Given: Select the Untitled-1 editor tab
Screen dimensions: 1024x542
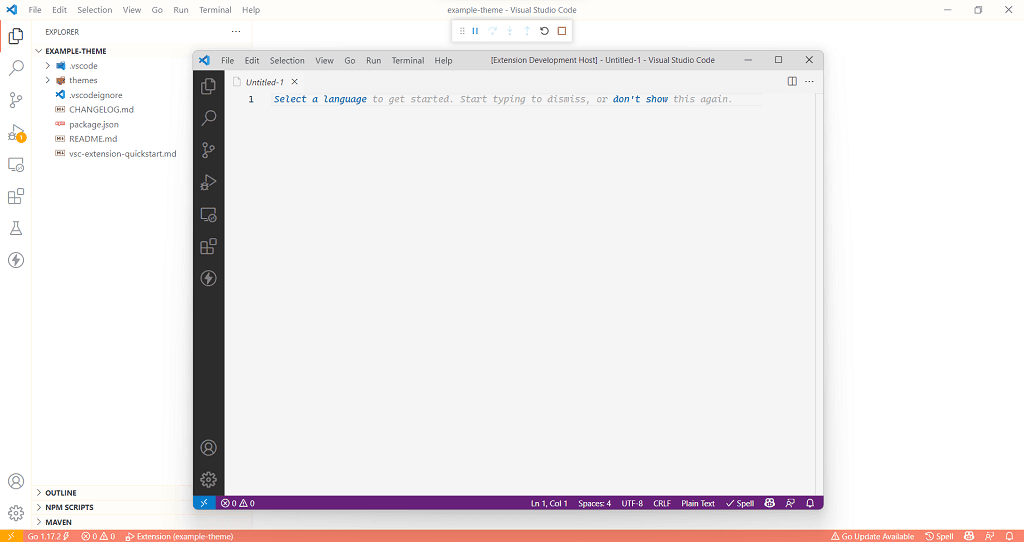Looking at the screenshot, I should point(264,82).
